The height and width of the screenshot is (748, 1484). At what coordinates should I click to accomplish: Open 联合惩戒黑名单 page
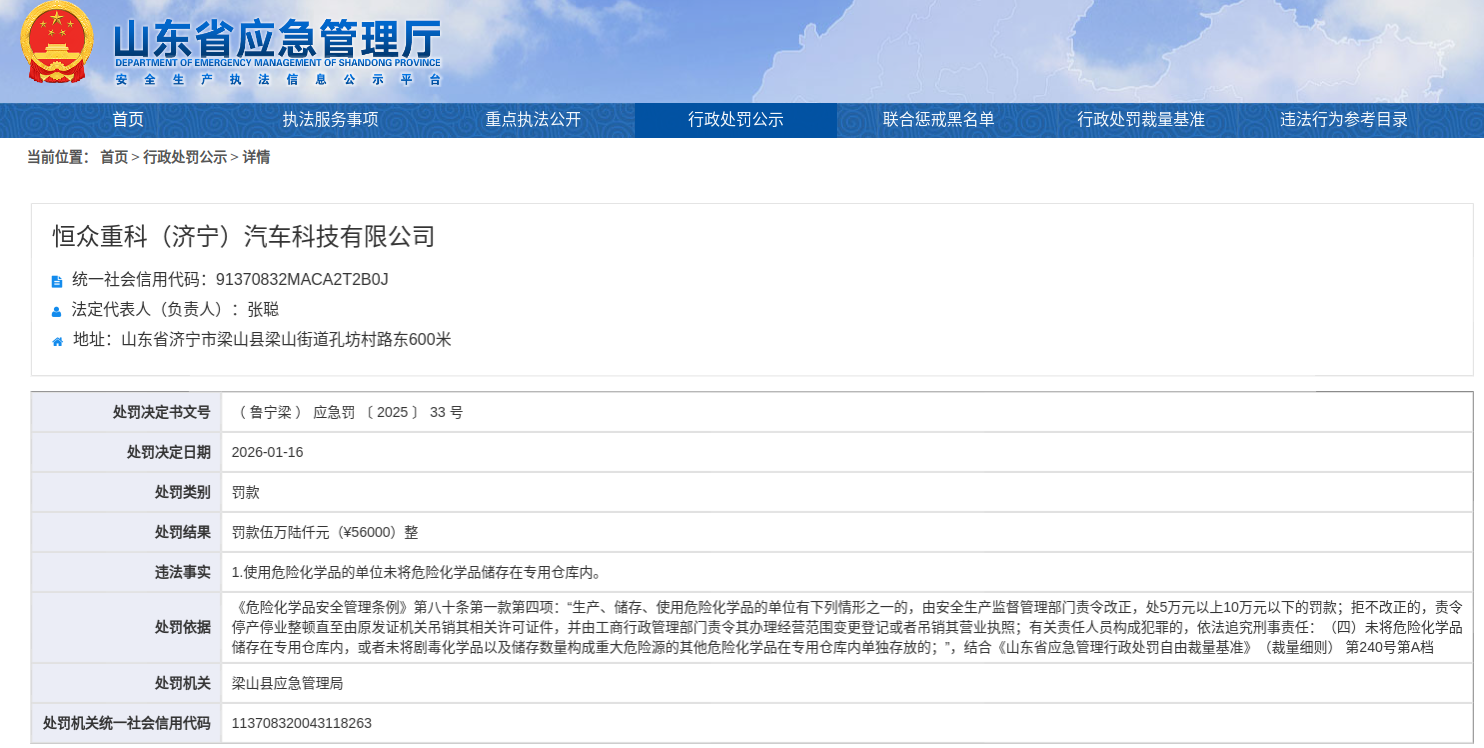938,120
